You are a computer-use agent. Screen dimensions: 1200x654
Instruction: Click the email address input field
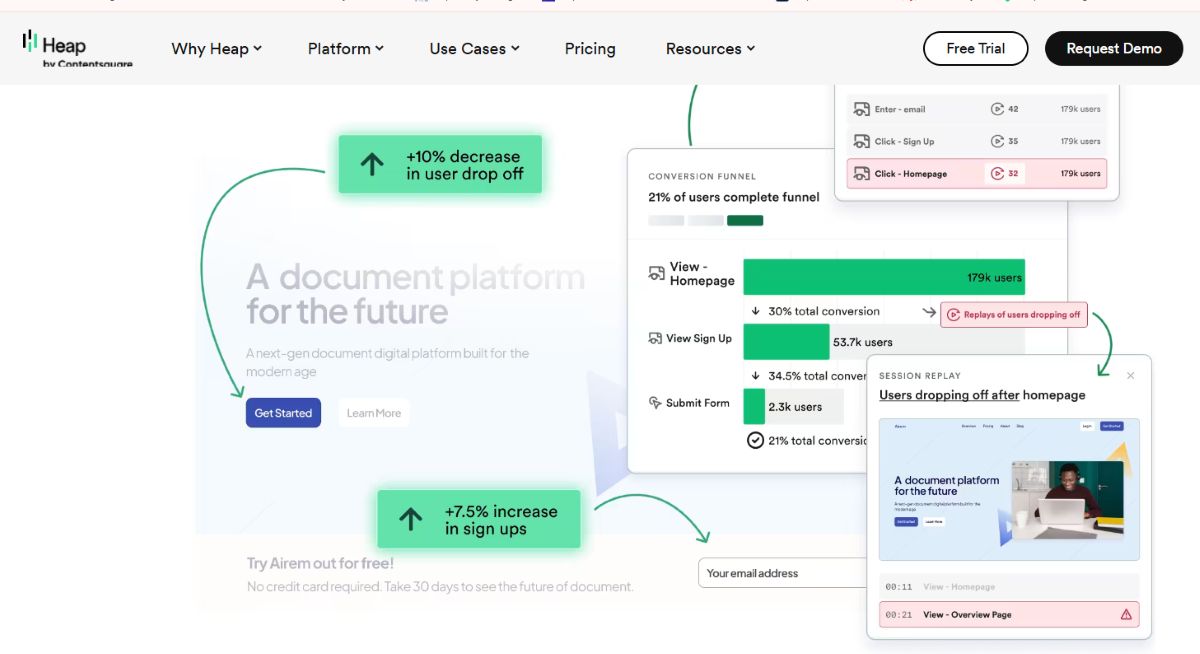point(783,573)
